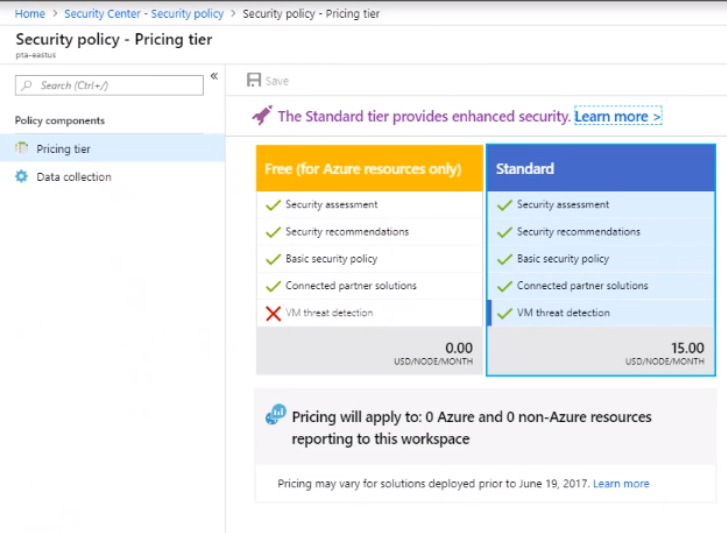Click the search magnifier icon
This screenshot has width=727, height=533.
click(x=30, y=86)
